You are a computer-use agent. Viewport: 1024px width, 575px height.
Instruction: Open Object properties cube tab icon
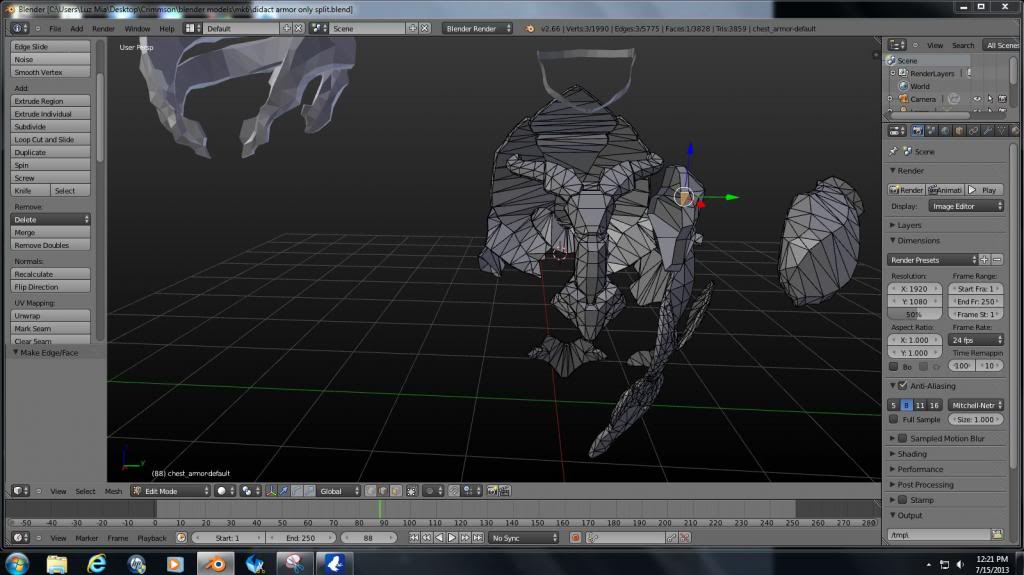959,131
